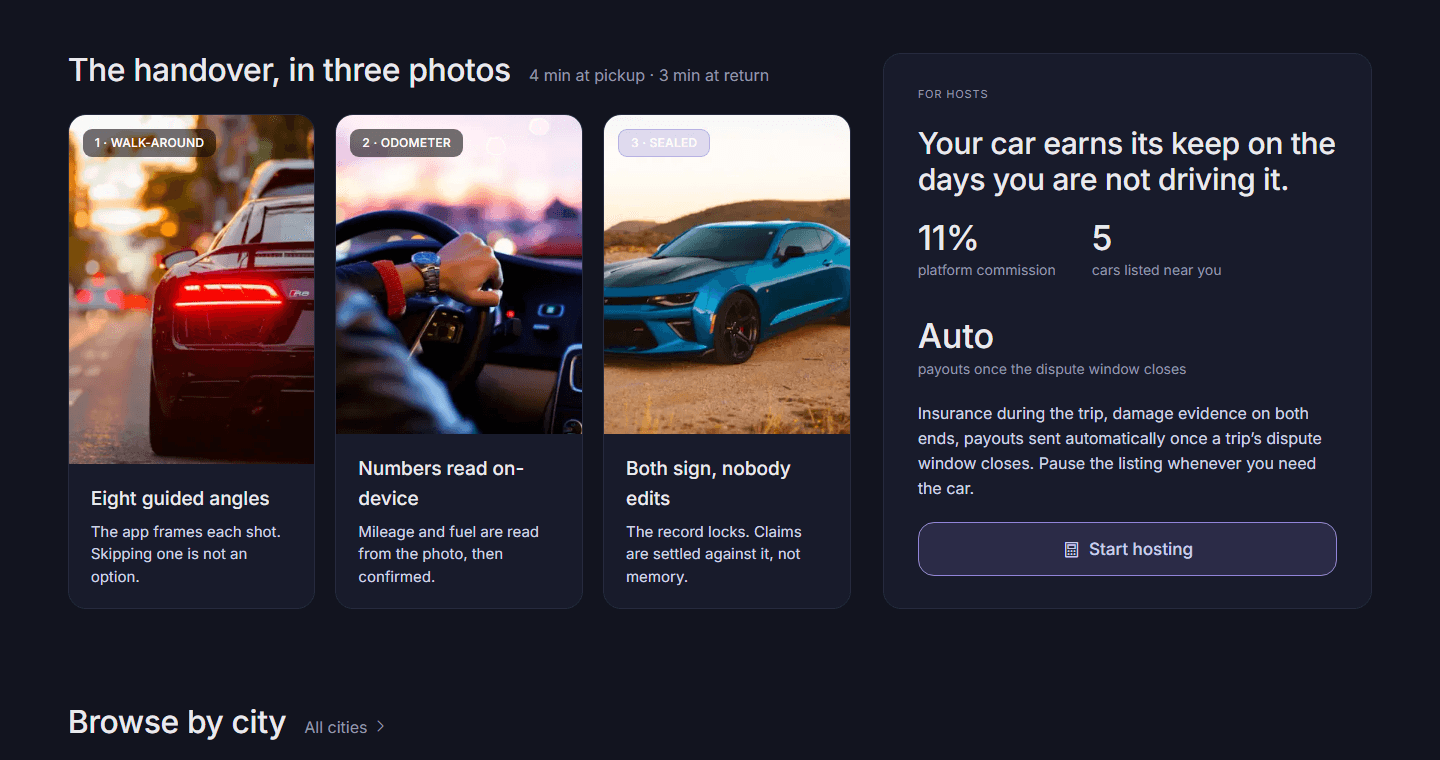Click the Browse by city heading
Image resolution: width=1440 pixels, height=760 pixels.
click(177, 722)
